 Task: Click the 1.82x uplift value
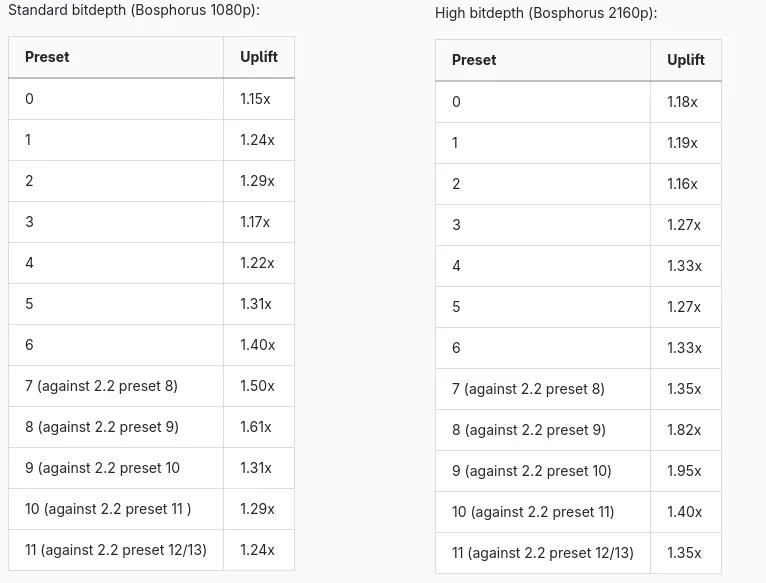[684, 430]
